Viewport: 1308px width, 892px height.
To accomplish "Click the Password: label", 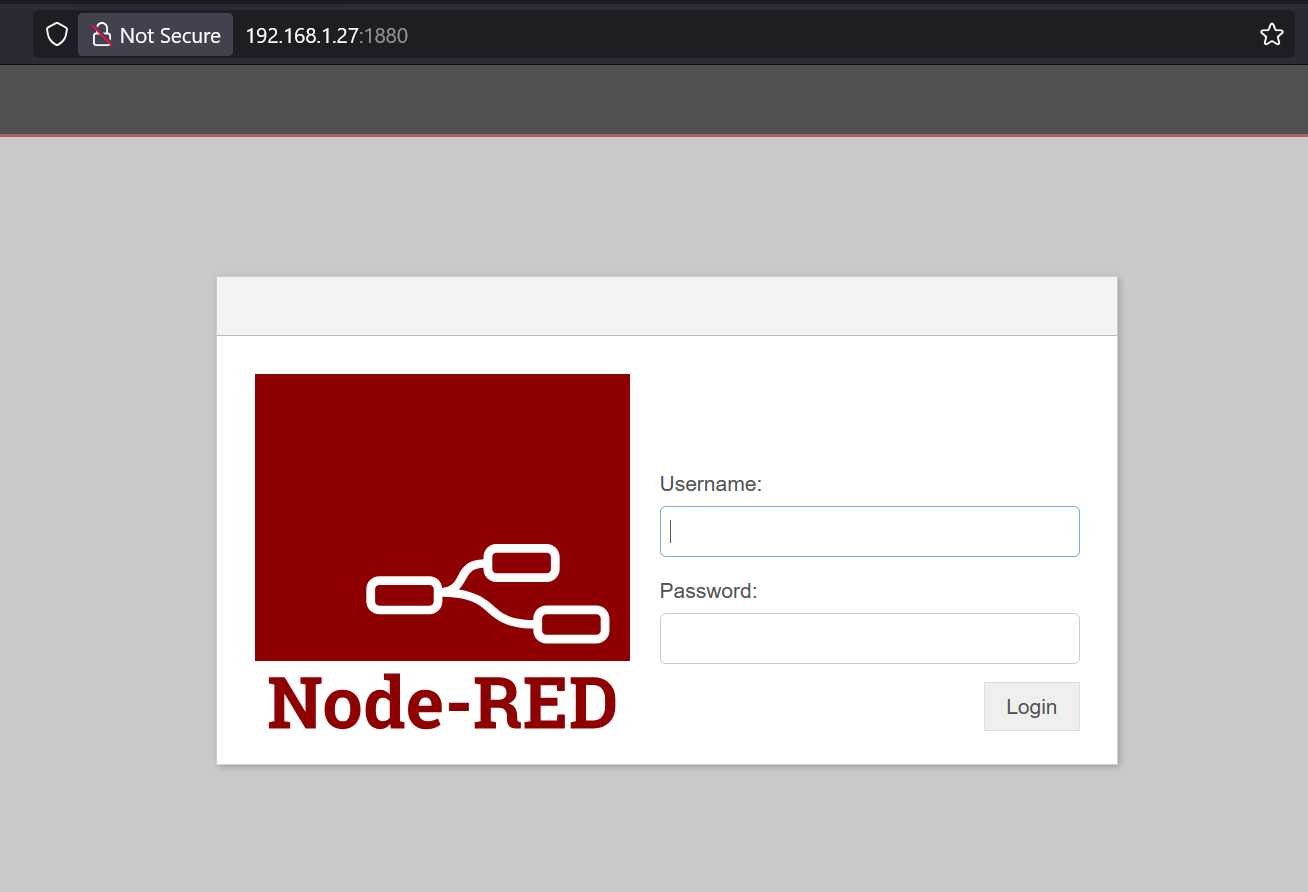I will pyautogui.click(x=709, y=591).
